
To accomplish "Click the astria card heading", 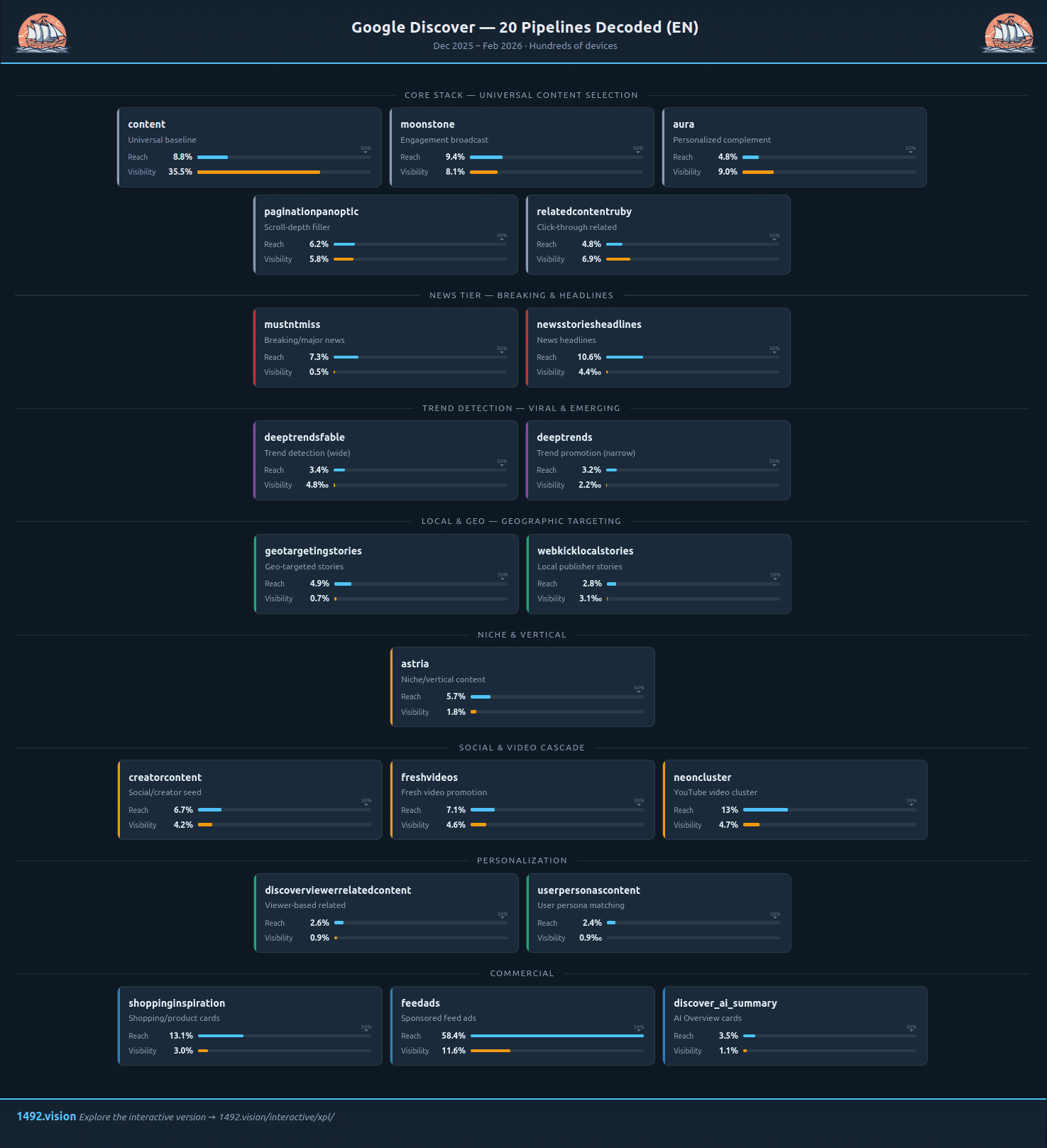I will (415, 664).
